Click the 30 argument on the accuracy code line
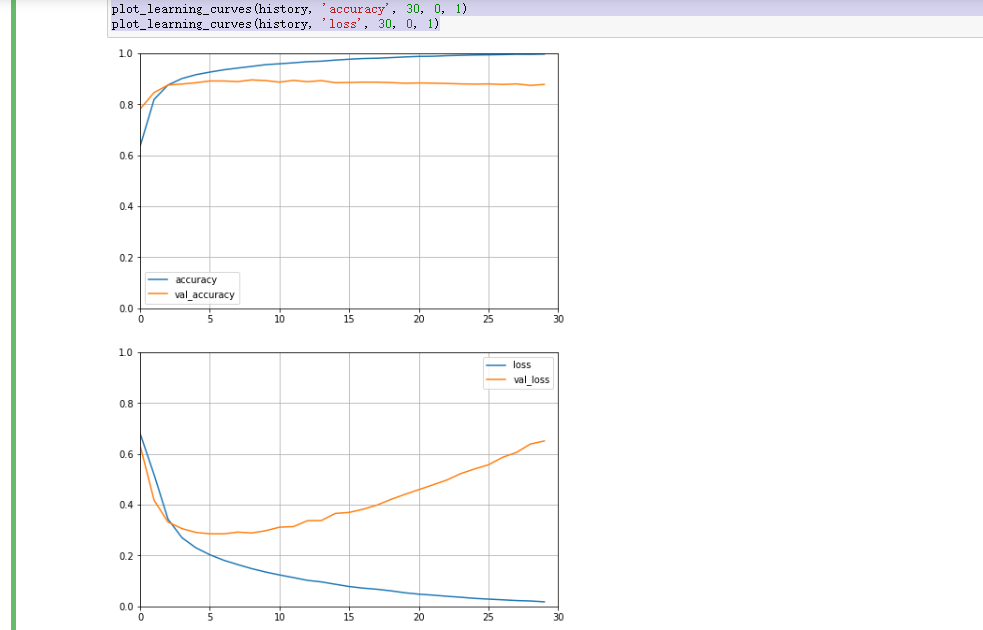Screen dimensions: 983x630 click(x=413, y=9)
